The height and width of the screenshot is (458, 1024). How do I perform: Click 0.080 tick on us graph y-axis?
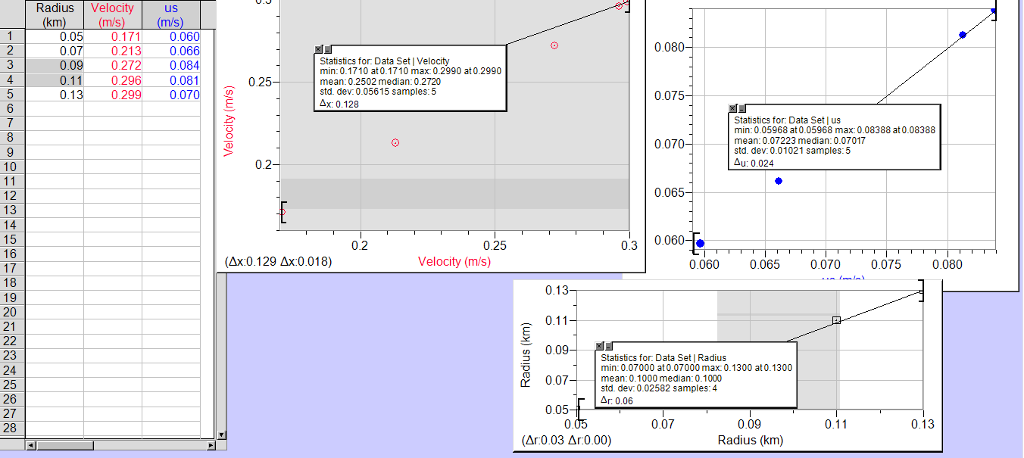(x=669, y=47)
